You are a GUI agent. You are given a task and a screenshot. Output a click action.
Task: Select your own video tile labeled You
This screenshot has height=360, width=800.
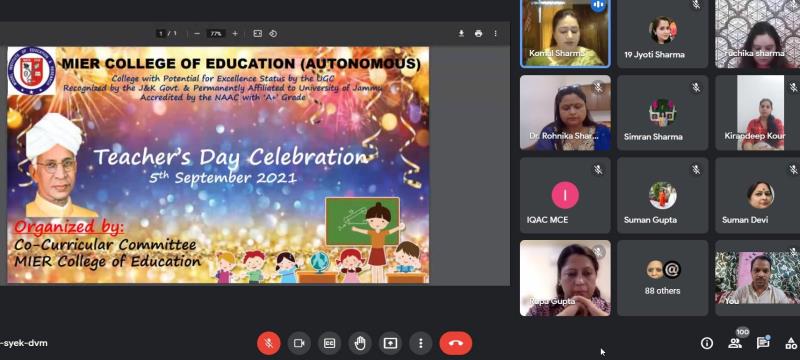click(x=758, y=278)
